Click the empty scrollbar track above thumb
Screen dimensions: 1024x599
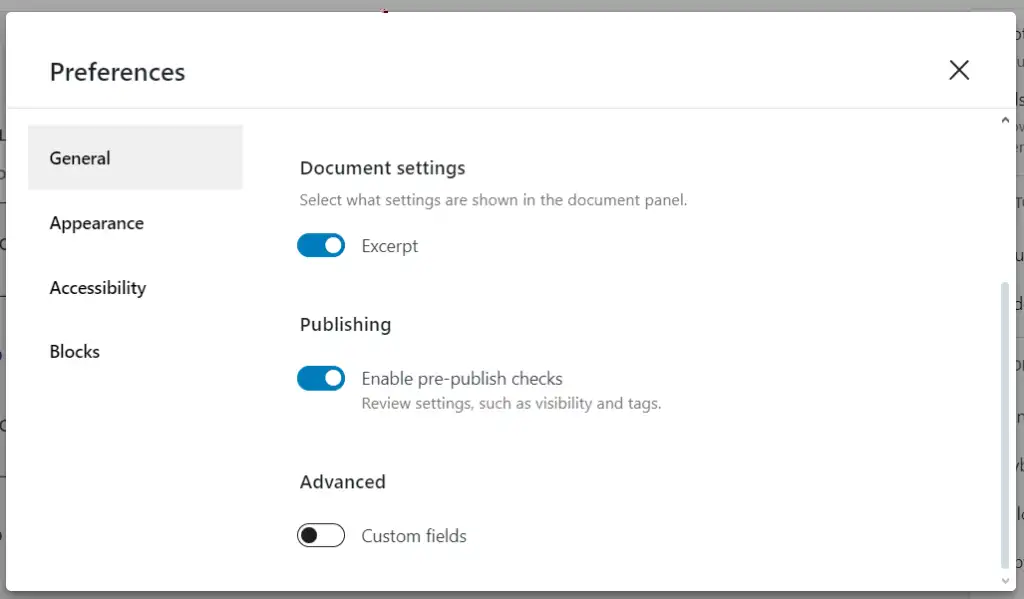coord(1005,200)
